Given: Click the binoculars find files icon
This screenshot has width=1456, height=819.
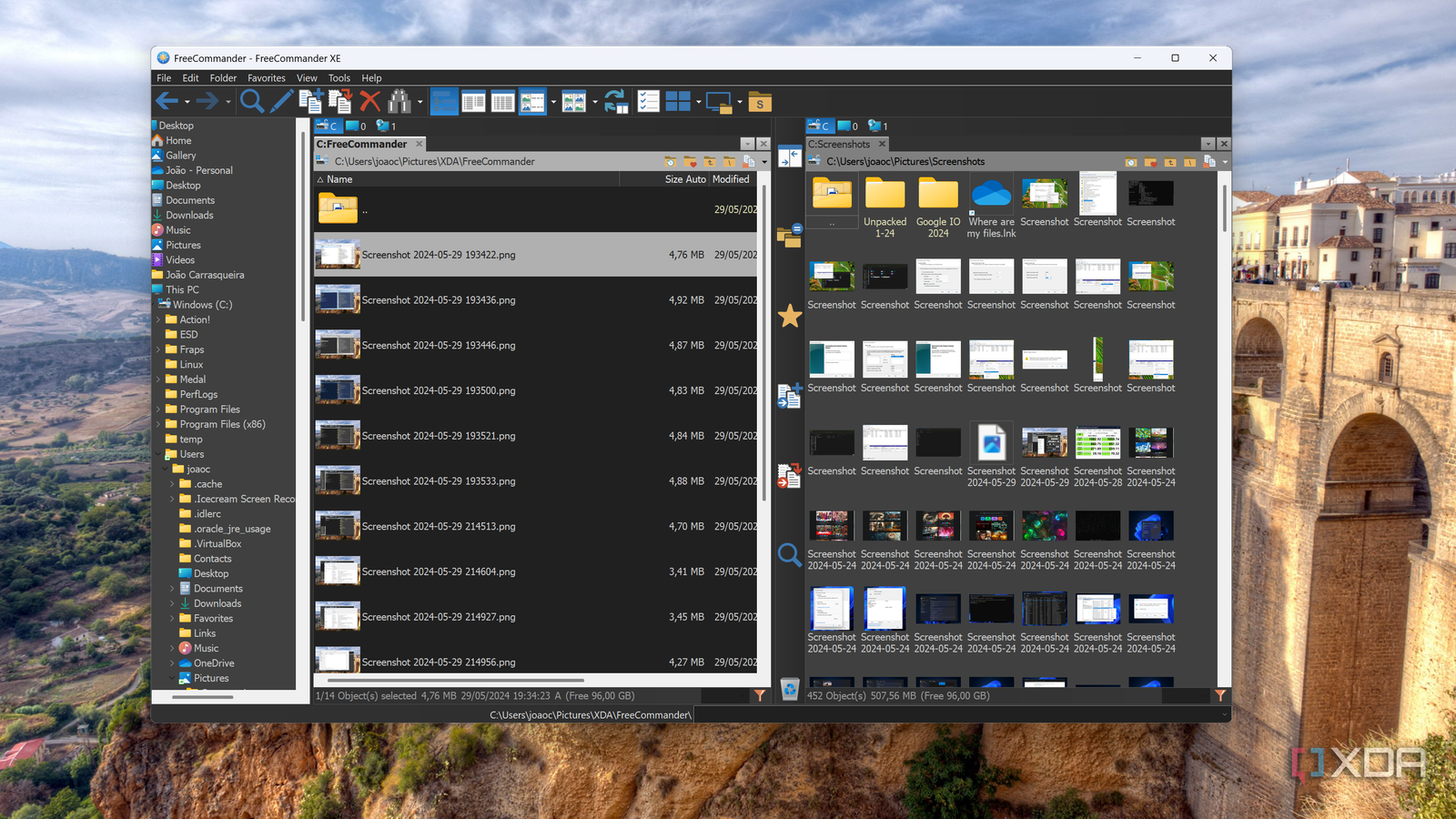Looking at the screenshot, I should pos(399,102).
